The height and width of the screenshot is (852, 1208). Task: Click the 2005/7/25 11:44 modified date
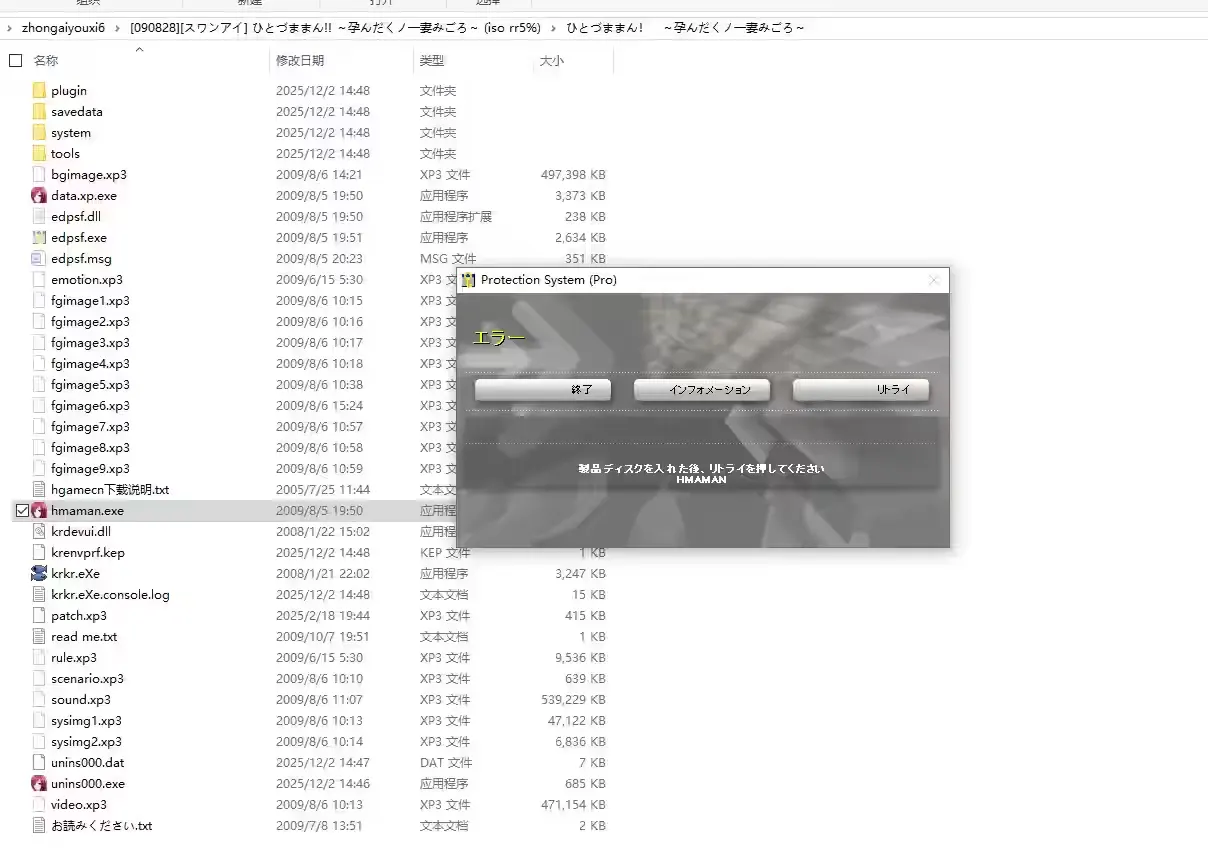pyautogui.click(x=323, y=489)
